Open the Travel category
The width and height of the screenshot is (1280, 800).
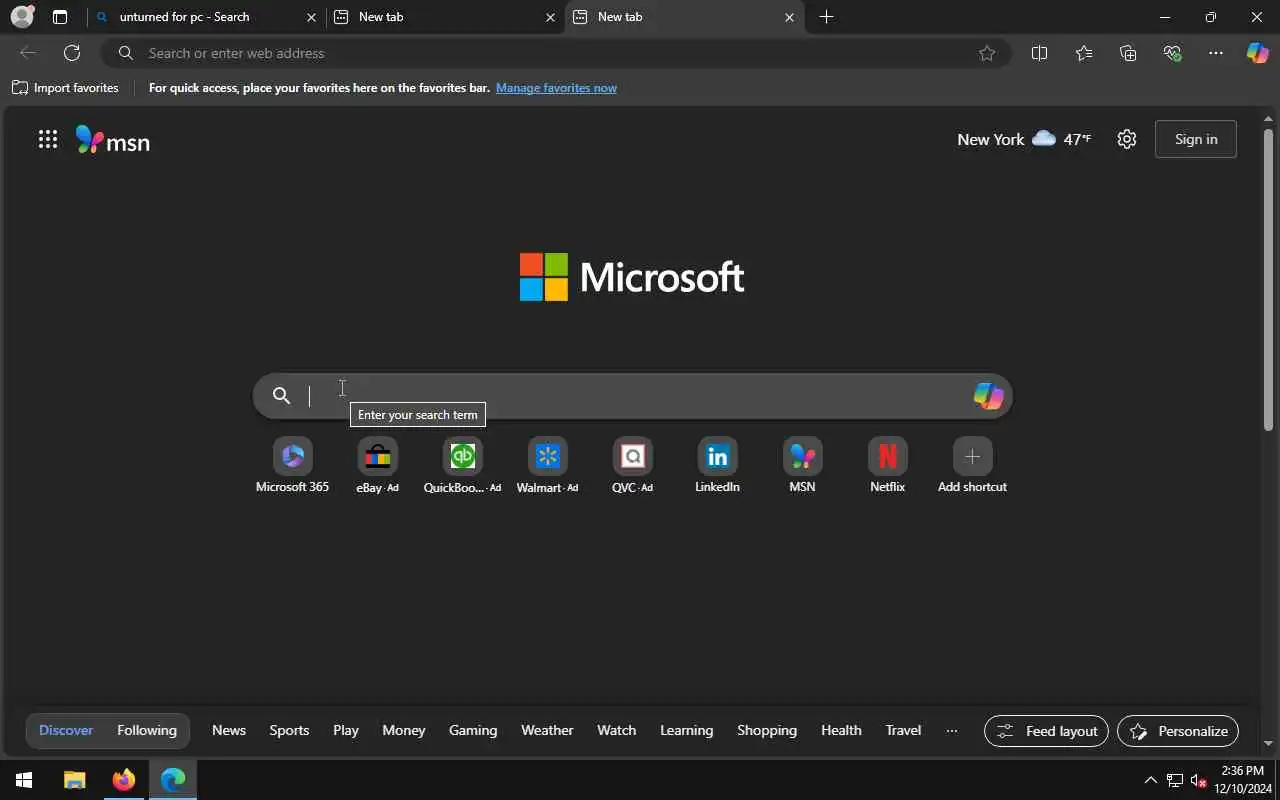903,730
